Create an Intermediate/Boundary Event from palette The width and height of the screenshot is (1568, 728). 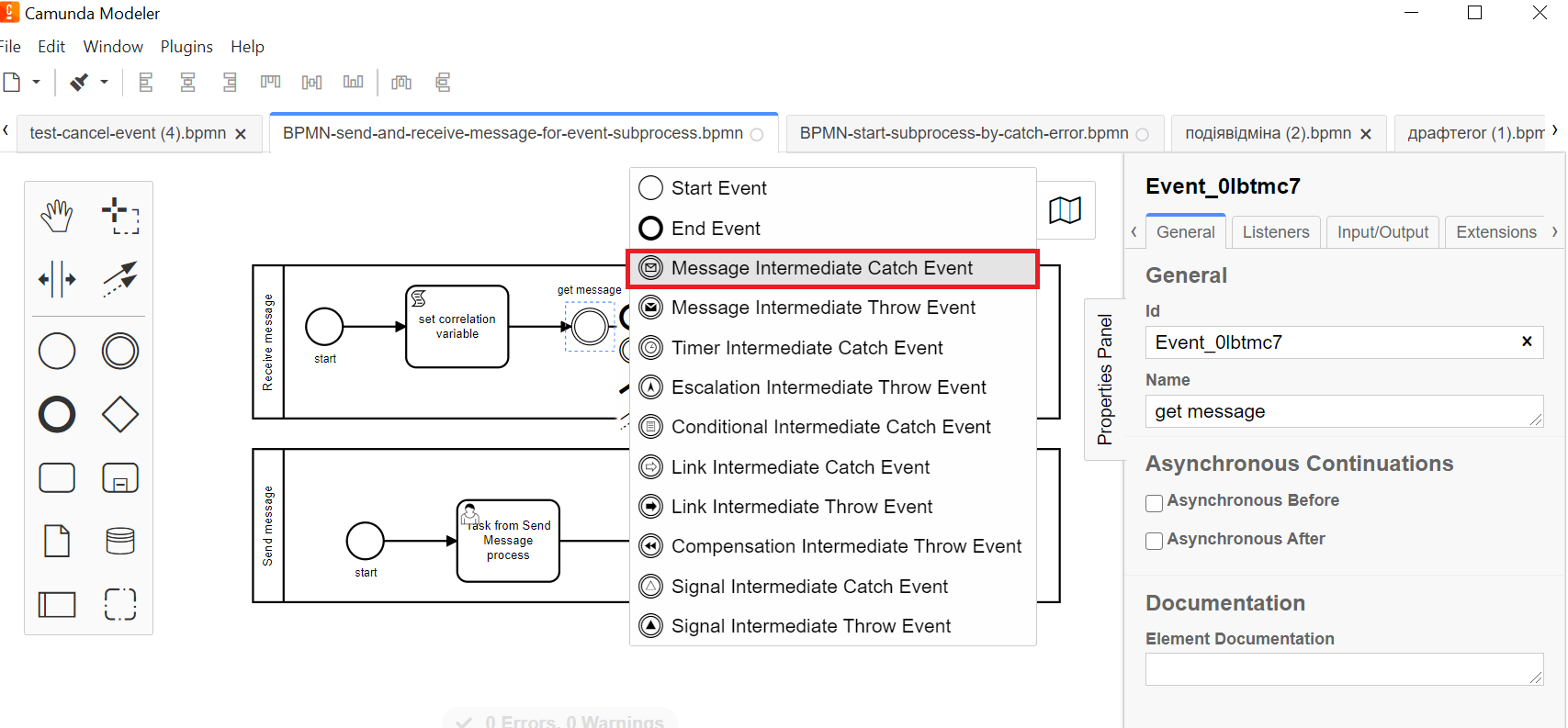tap(120, 351)
